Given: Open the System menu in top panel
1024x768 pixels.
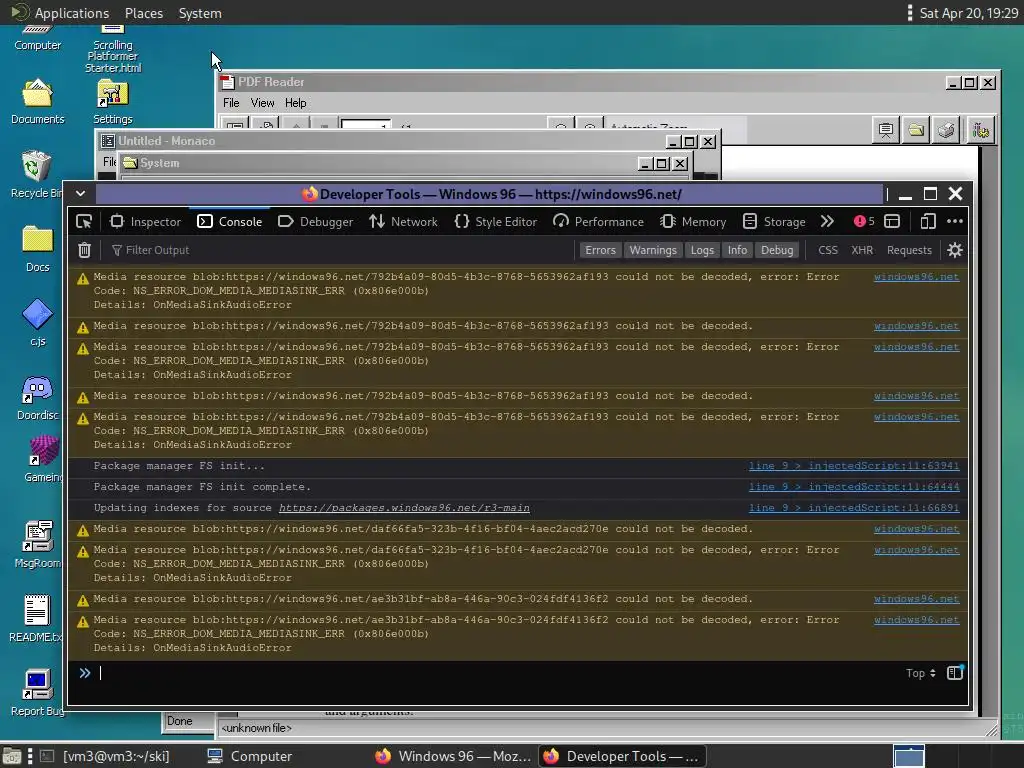Looking at the screenshot, I should [x=200, y=13].
